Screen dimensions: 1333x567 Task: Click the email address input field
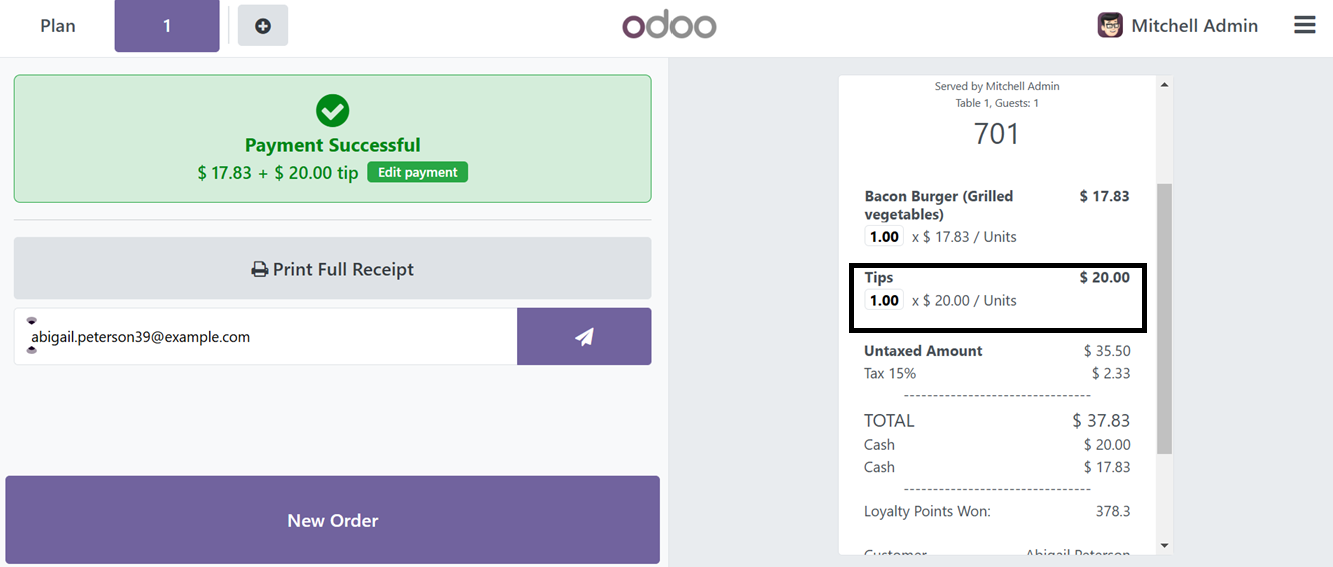[x=265, y=337]
